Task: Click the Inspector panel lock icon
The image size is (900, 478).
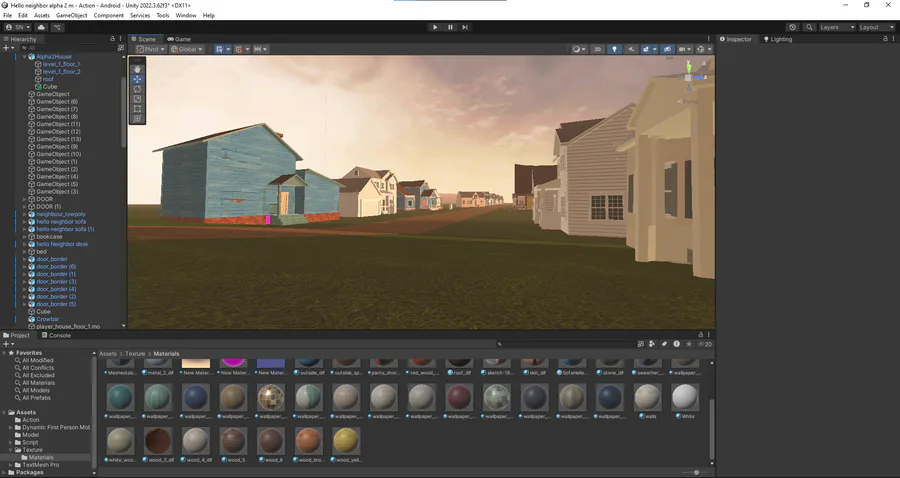Action: [x=885, y=39]
